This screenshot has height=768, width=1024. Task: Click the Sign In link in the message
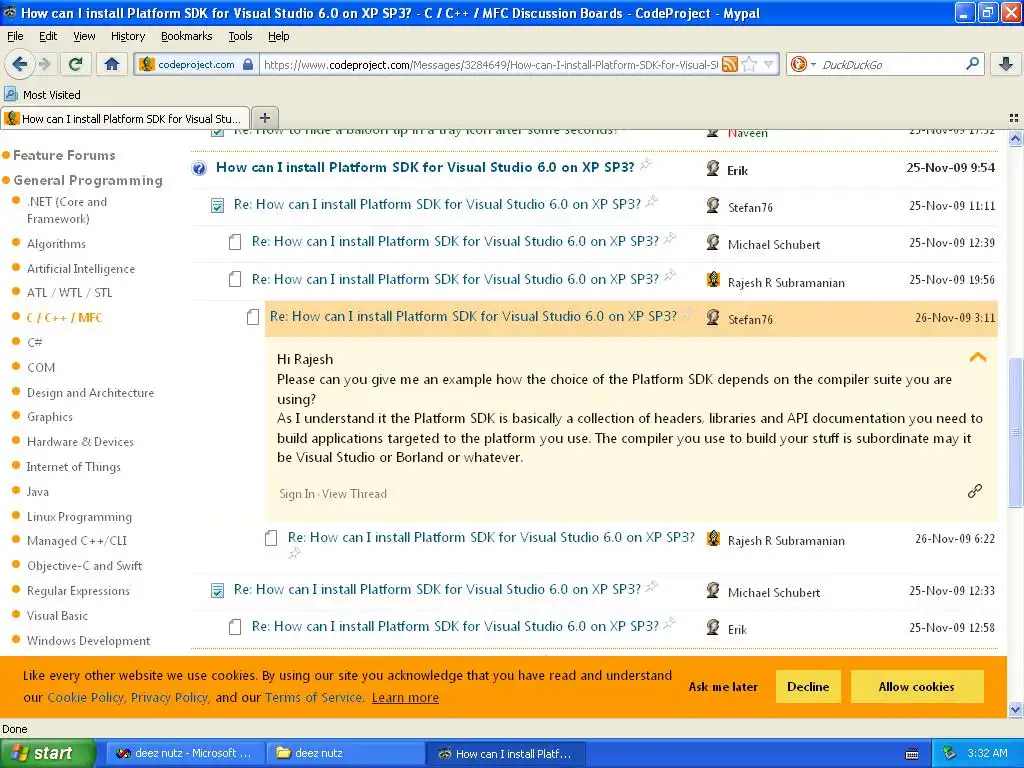(x=296, y=494)
